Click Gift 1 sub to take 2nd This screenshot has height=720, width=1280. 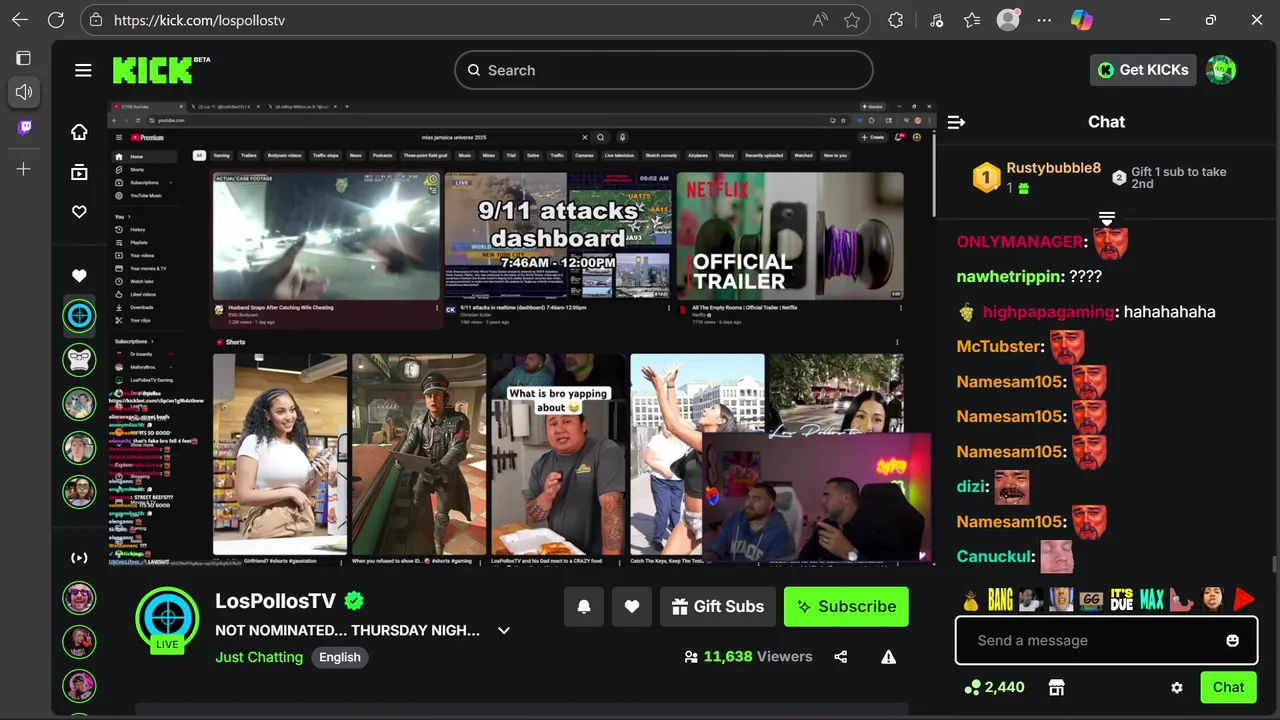(x=1178, y=178)
